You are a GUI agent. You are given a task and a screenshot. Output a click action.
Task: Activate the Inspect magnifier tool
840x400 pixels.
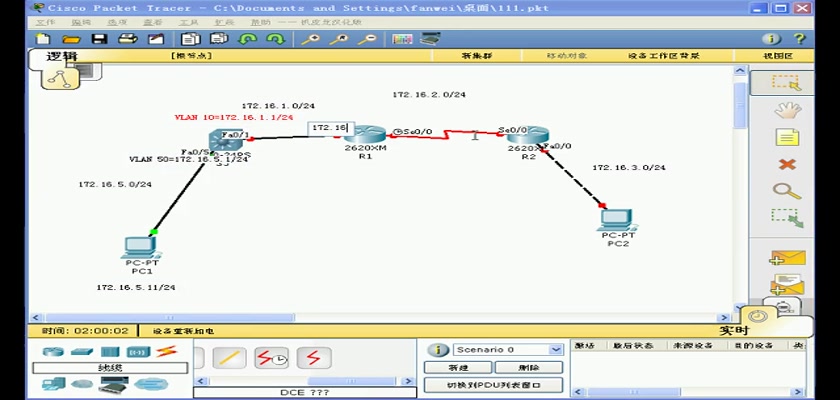pyautogui.click(x=787, y=190)
